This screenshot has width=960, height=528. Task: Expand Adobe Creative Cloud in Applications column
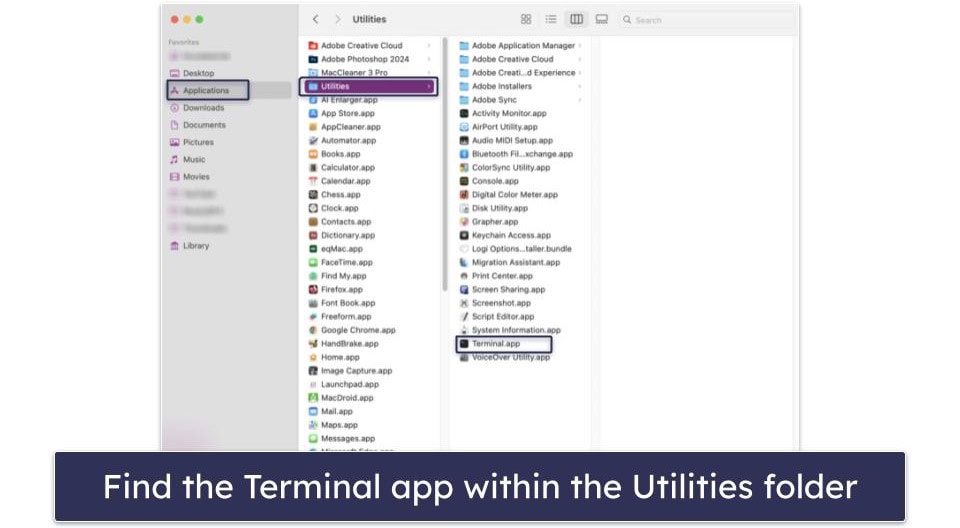pyautogui.click(x=429, y=45)
